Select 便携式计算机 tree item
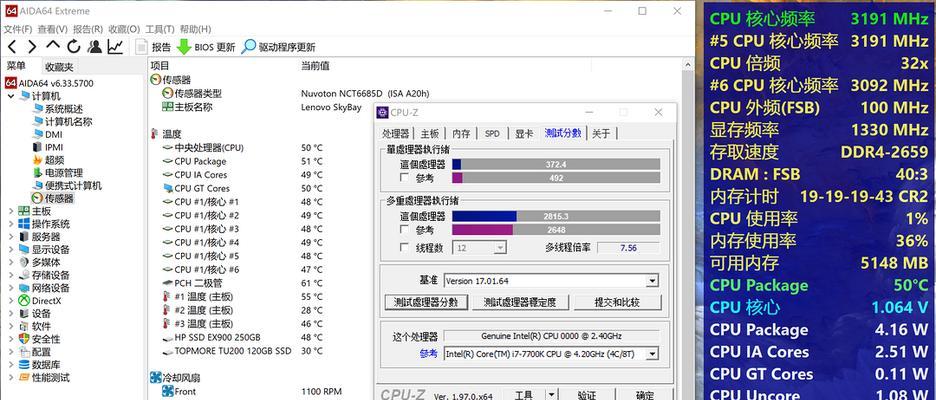This screenshot has height=400, width=936. [x=73, y=186]
